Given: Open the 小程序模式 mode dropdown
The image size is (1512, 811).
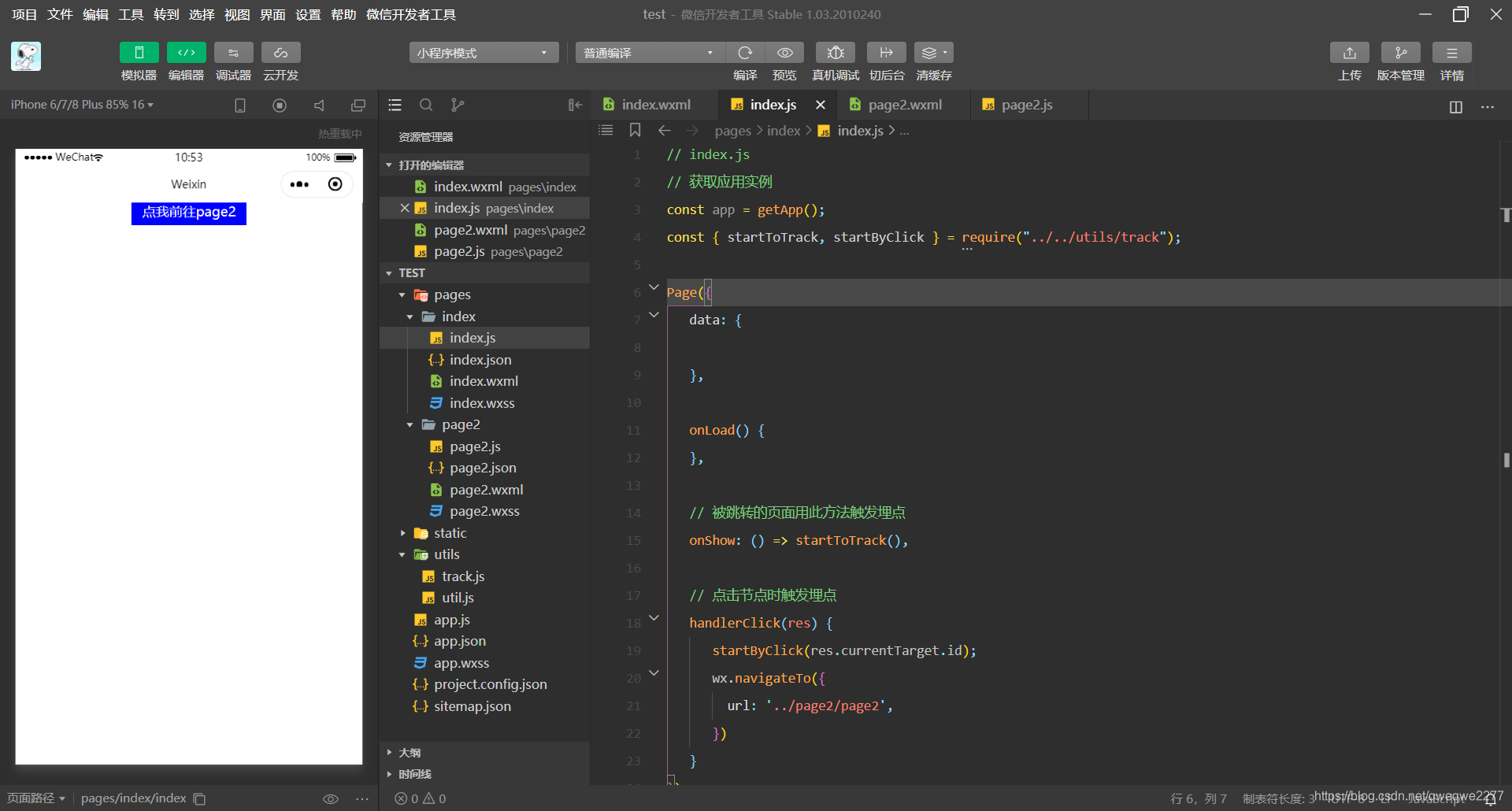Looking at the screenshot, I should click(x=484, y=53).
